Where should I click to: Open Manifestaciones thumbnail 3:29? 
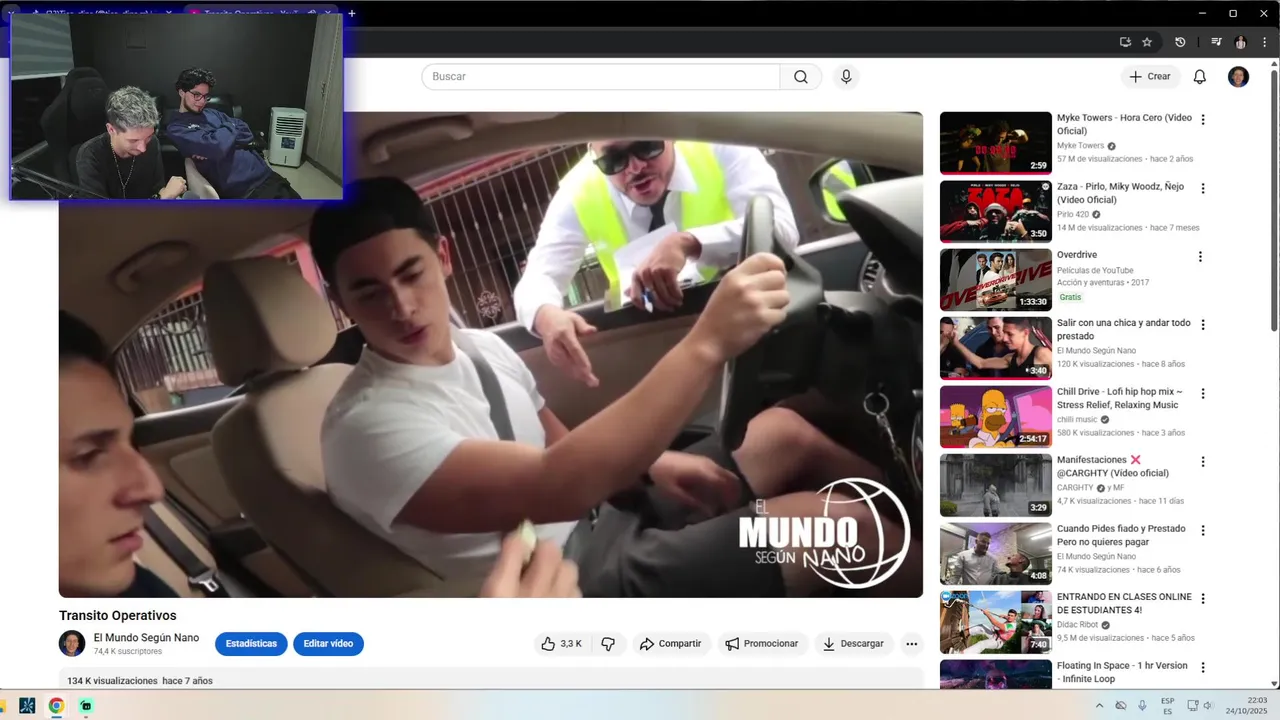pos(996,485)
